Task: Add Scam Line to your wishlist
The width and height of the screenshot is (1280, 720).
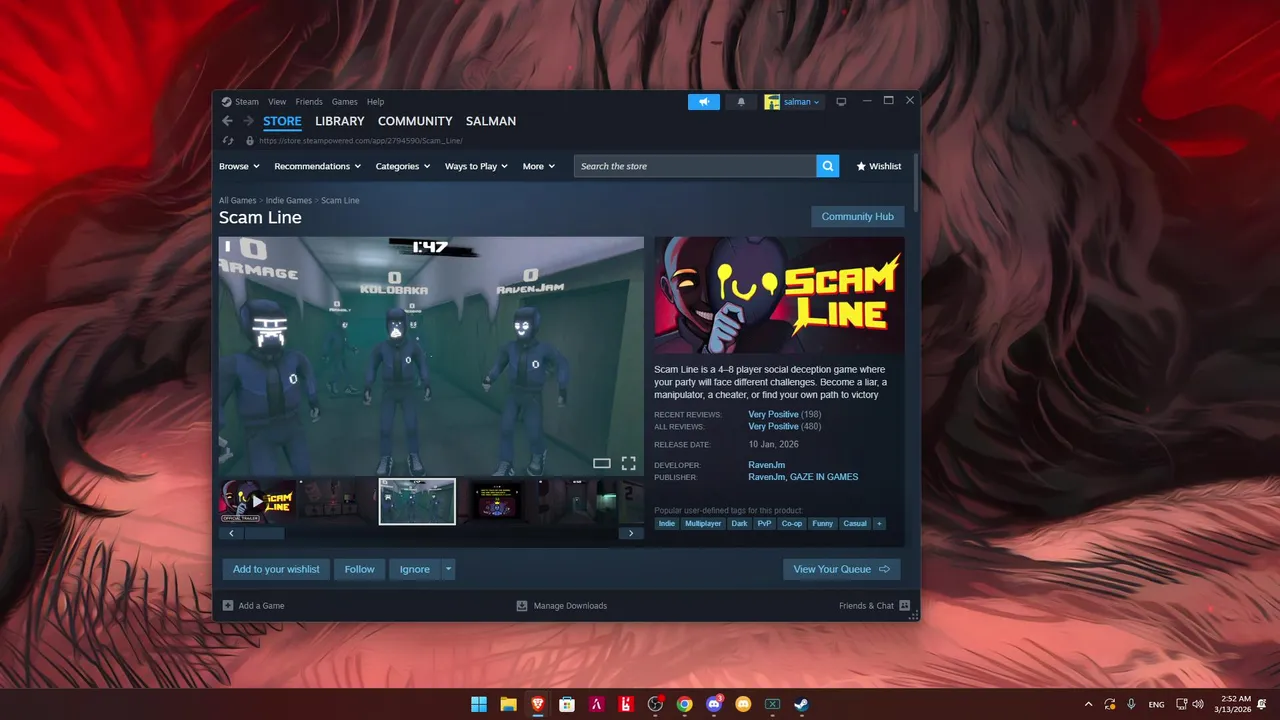Action: point(276,569)
